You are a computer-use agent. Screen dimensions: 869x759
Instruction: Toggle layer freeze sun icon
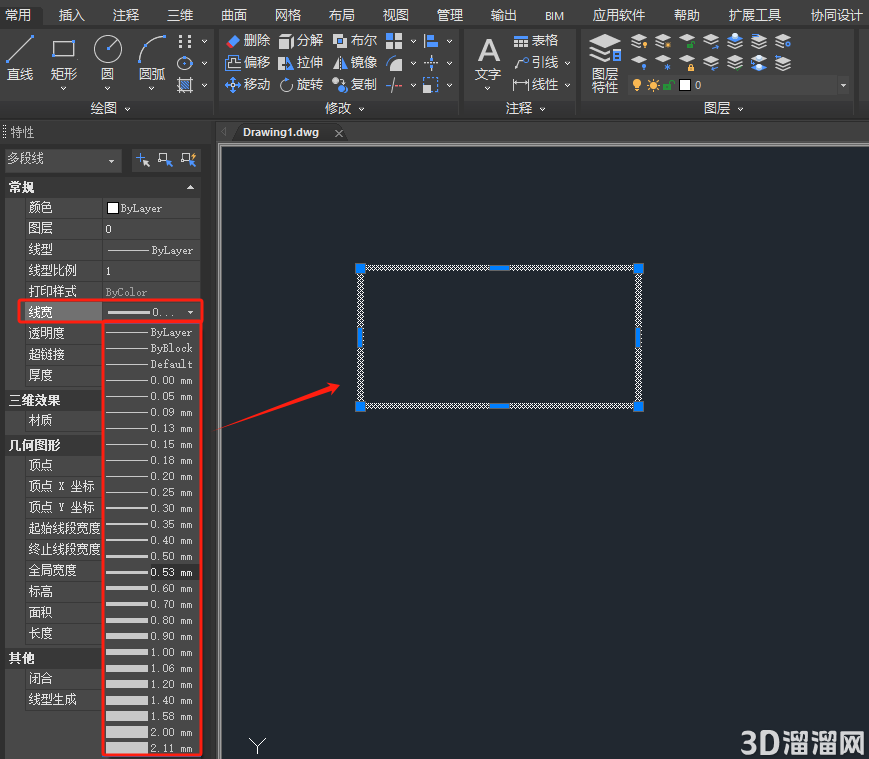pyautogui.click(x=653, y=85)
